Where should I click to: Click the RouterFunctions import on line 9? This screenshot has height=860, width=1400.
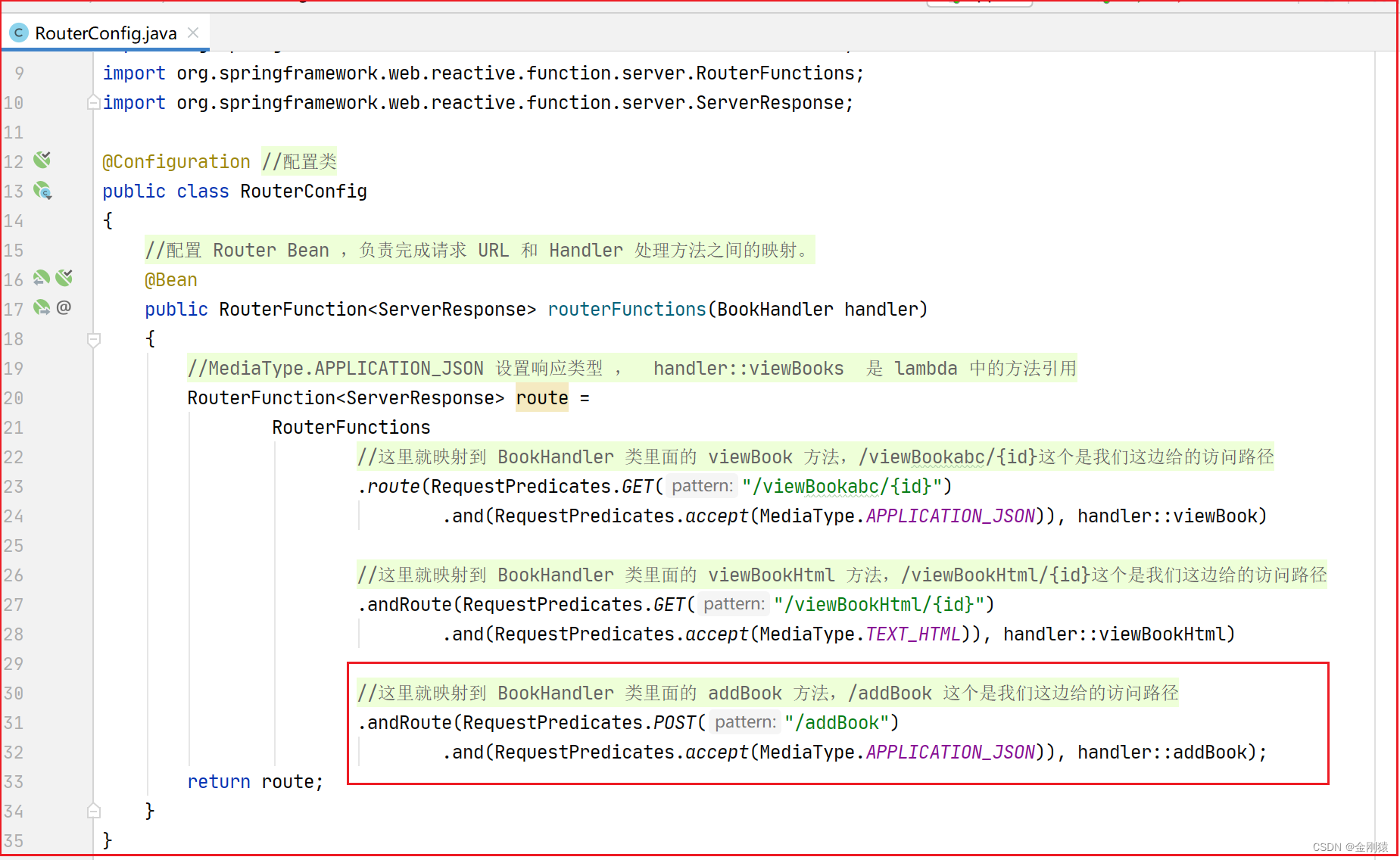tap(484, 73)
